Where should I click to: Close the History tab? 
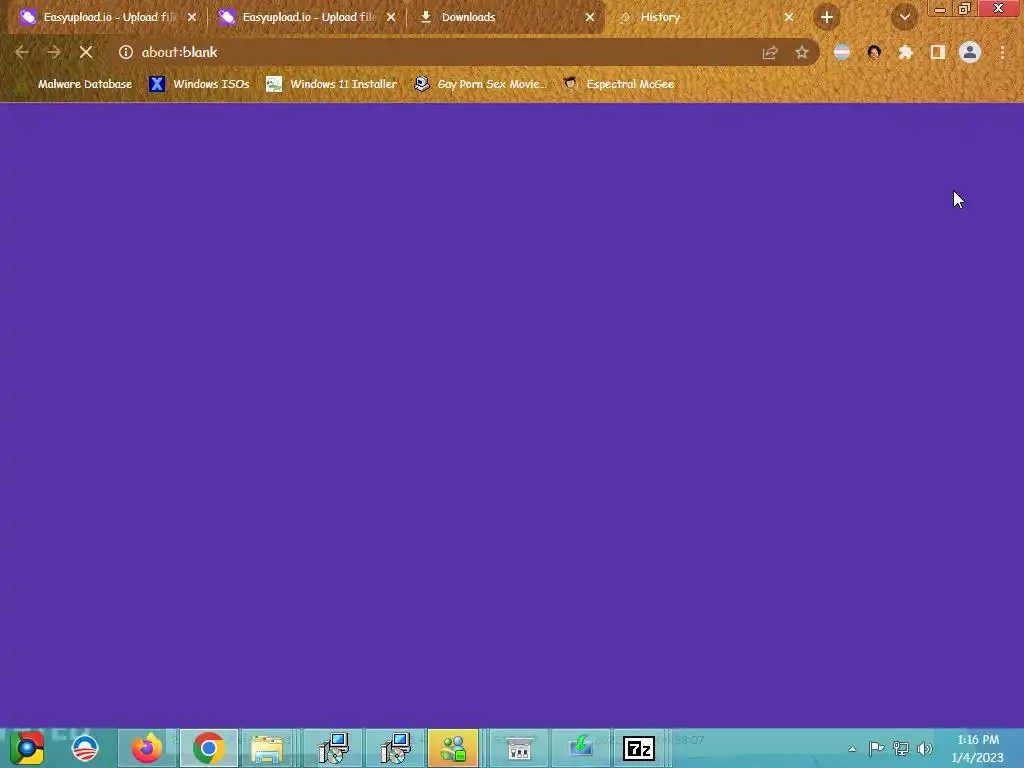tap(789, 17)
